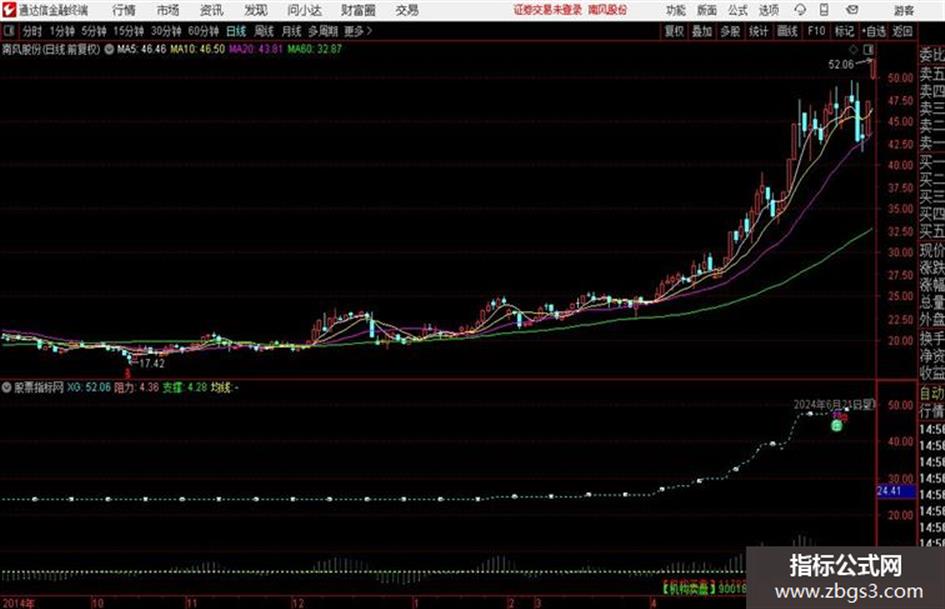Toggle right info panel icon near chart corner
Image resolution: width=945 pixels, height=609 pixels.
click(868, 49)
